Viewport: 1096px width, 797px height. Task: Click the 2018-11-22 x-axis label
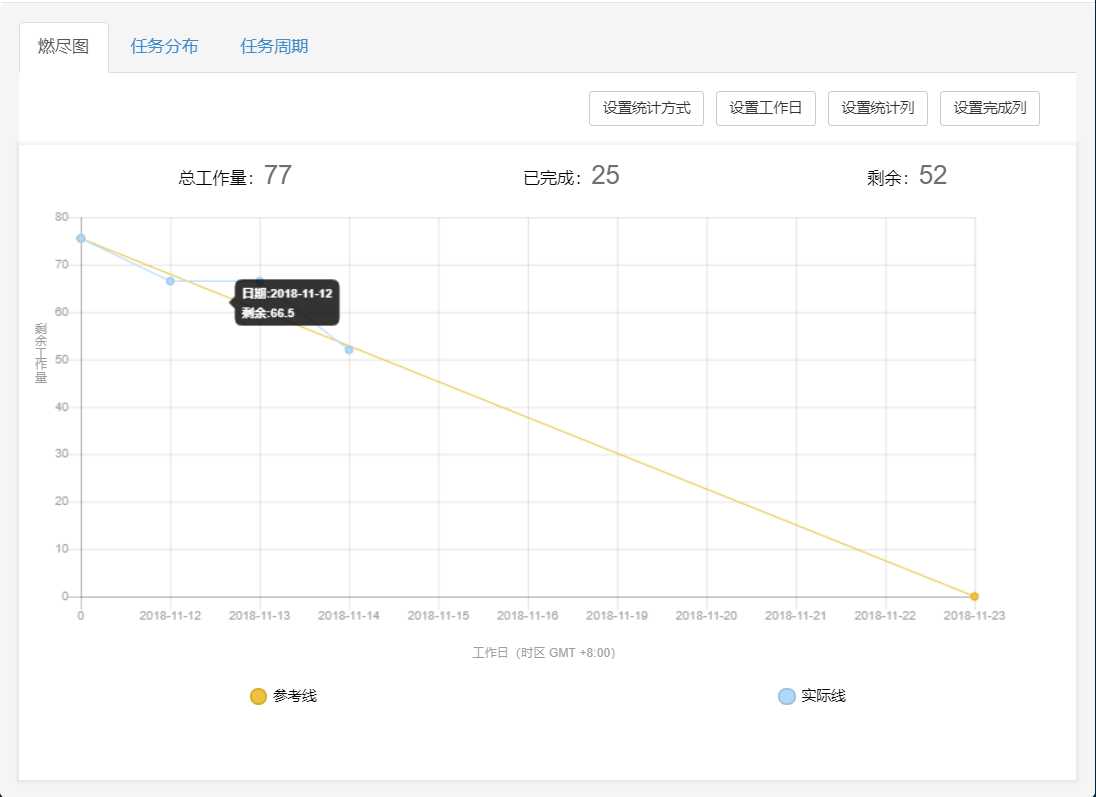coord(885,616)
